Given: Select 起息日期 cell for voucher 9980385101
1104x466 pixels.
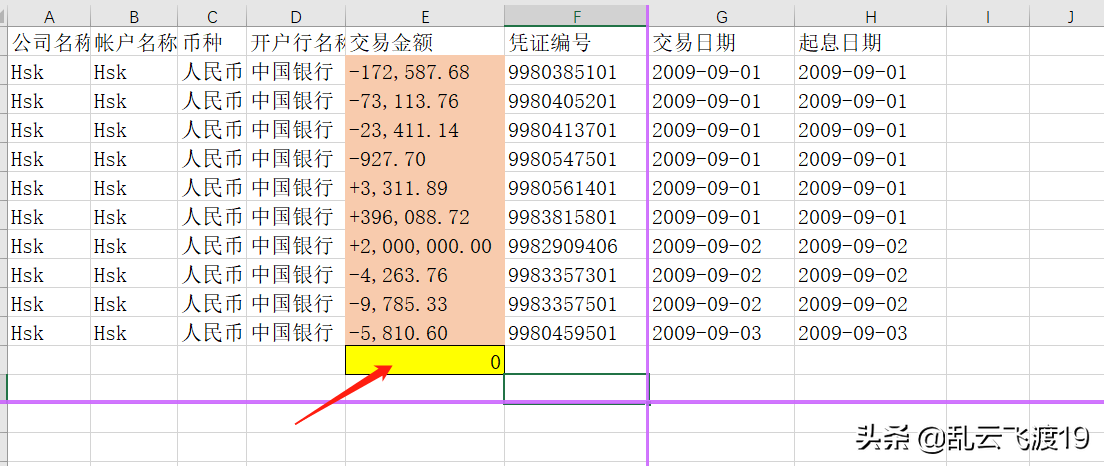Looking at the screenshot, I should coord(870,72).
